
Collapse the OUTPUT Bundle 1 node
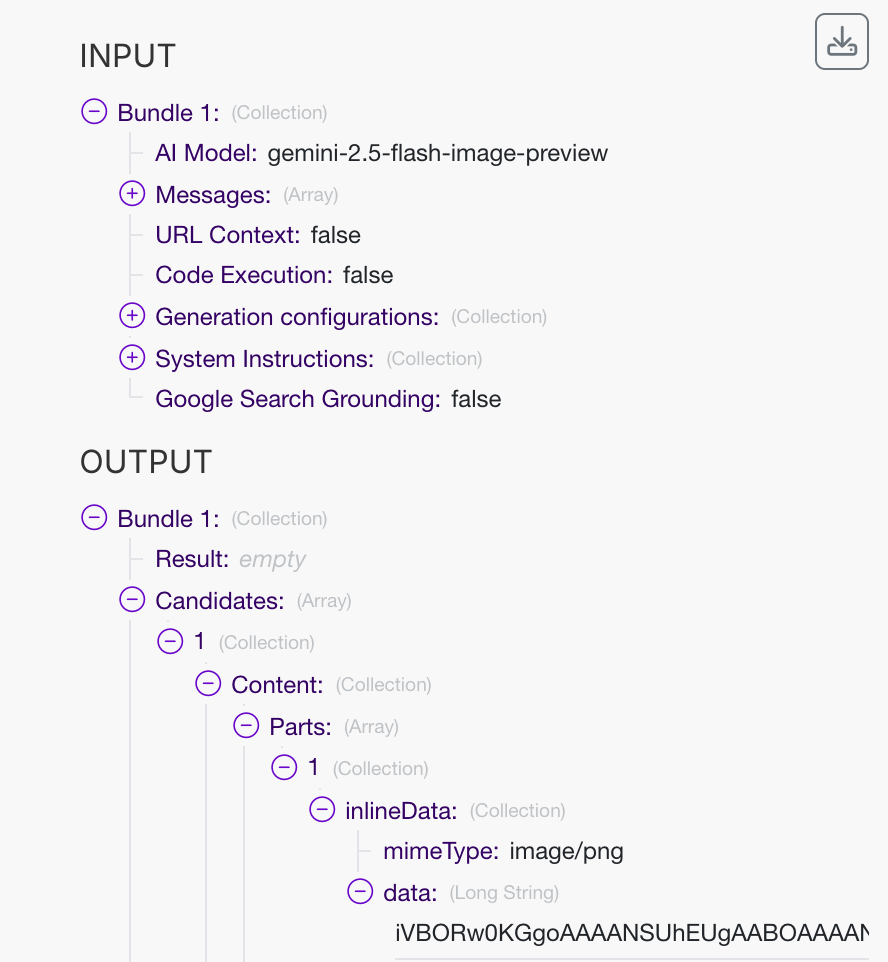pos(94,518)
